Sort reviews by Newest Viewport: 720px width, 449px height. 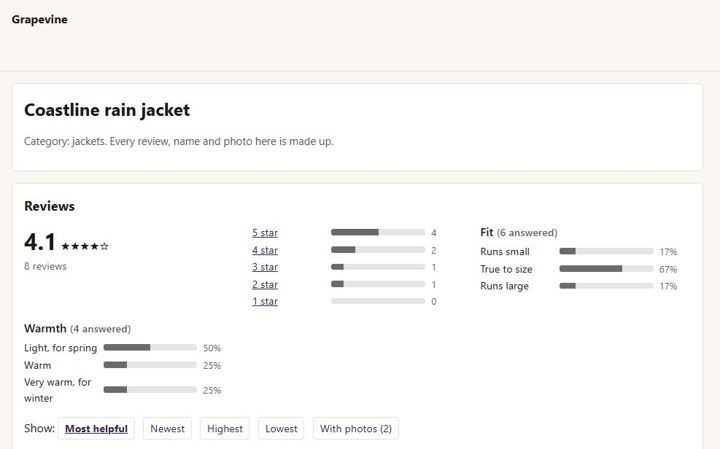(167, 428)
